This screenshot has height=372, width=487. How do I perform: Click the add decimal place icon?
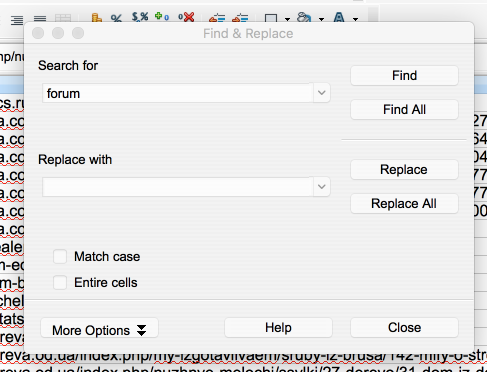162,16
